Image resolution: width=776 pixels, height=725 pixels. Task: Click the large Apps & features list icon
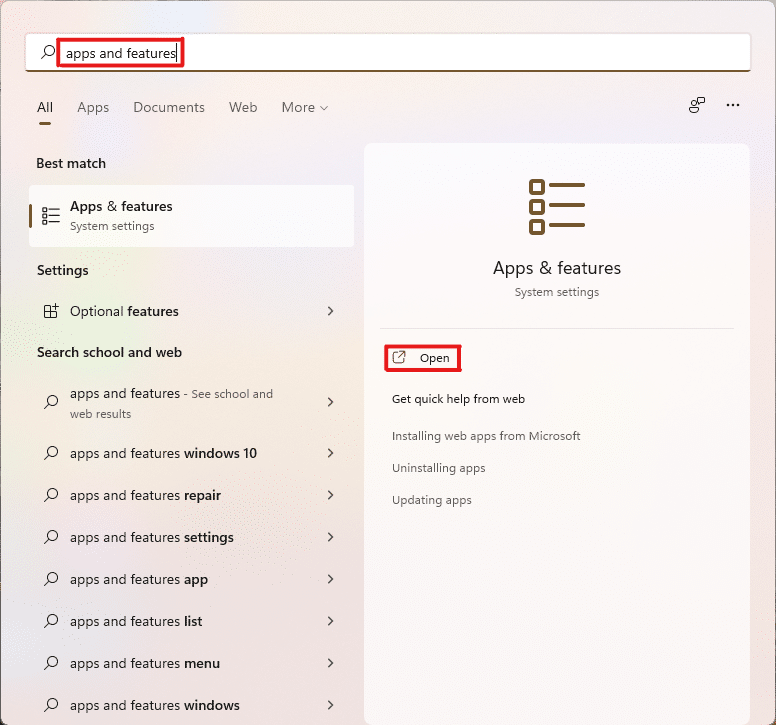pos(556,207)
